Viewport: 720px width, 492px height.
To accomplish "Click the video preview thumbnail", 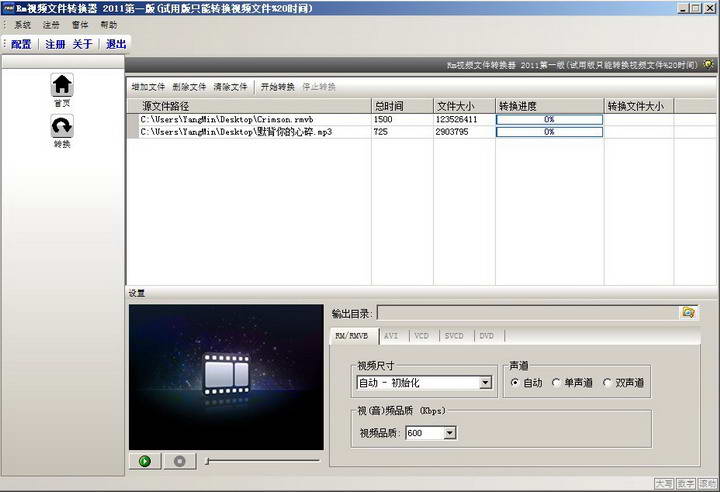I will tap(226, 377).
